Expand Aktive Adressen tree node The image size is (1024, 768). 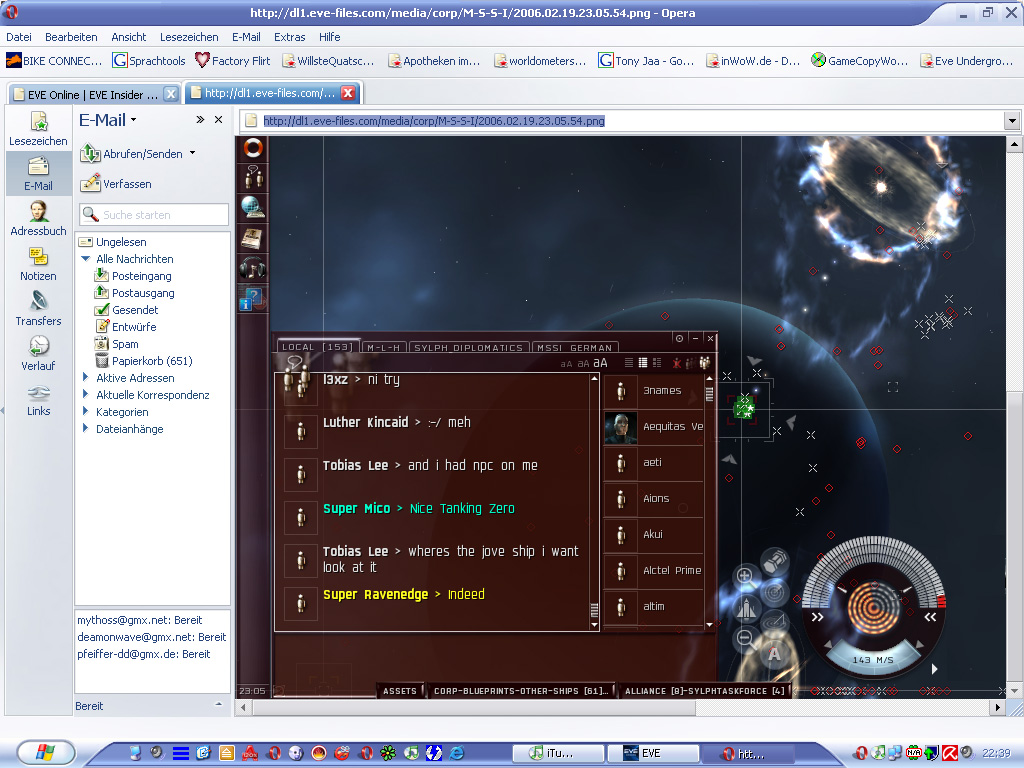tap(85, 377)
